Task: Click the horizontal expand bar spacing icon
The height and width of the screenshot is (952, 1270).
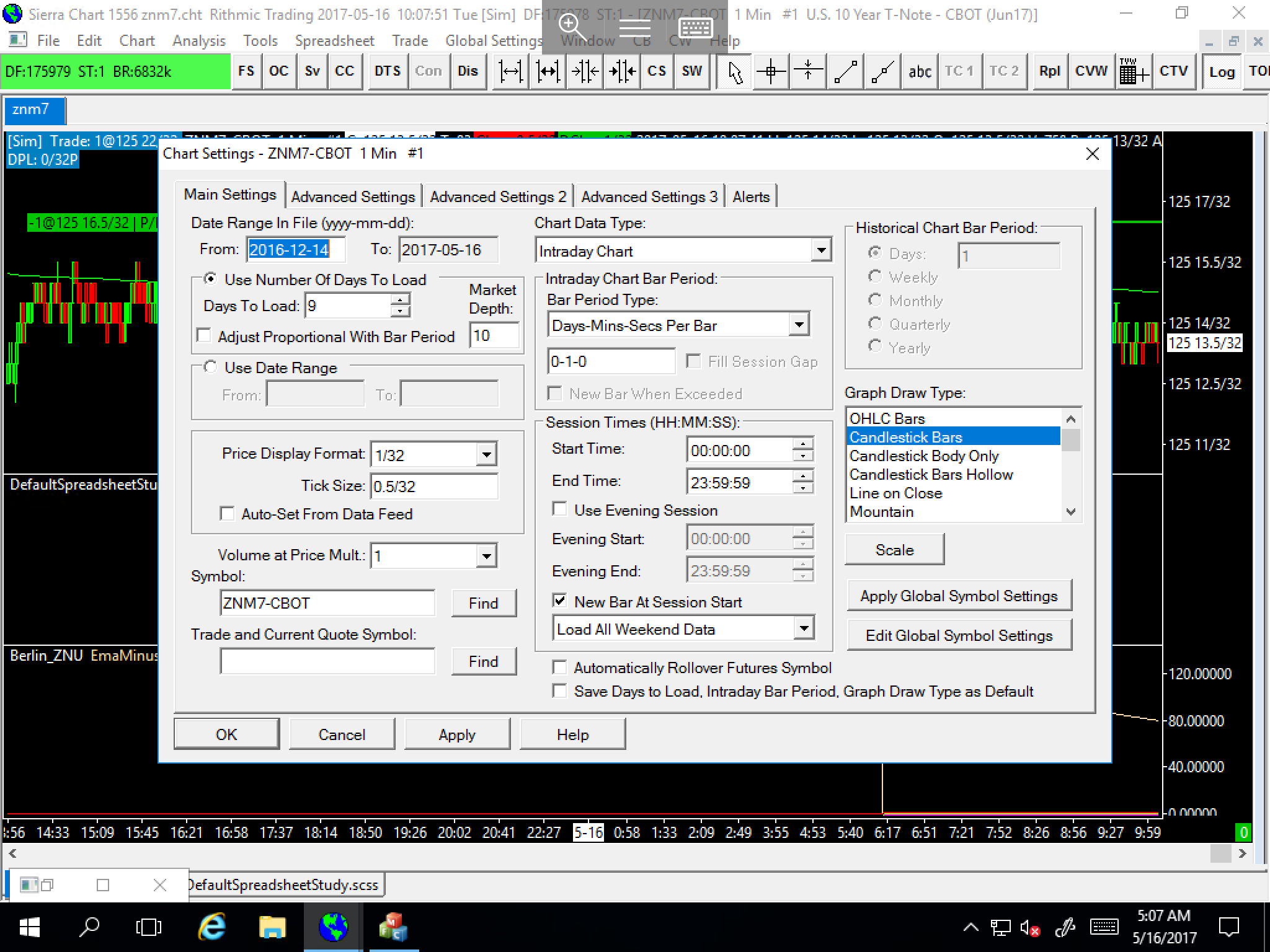Action: 510,71
